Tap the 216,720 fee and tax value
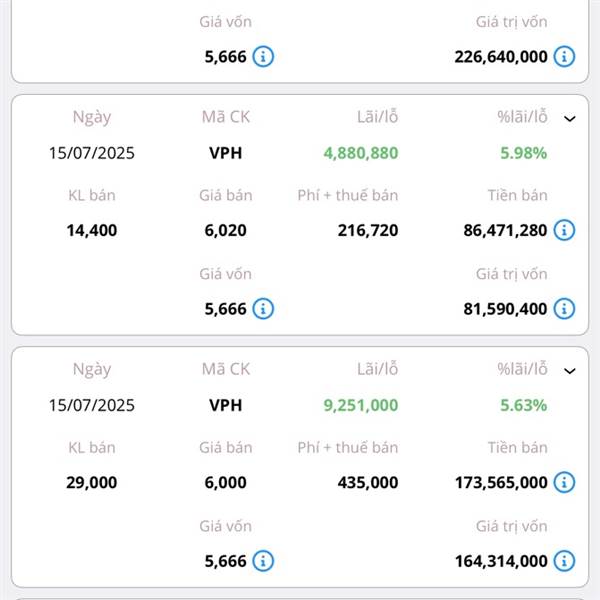The image size is (600, 600). [367, 230]
